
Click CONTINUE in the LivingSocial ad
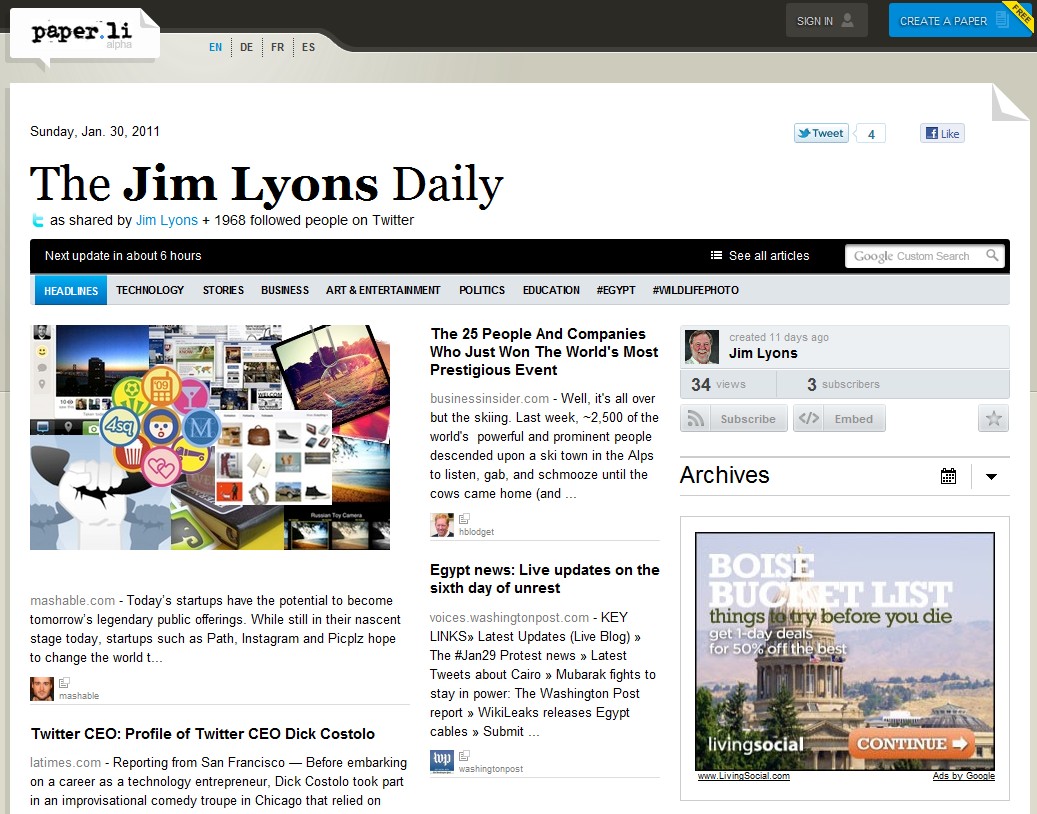[x=914, y=744]
